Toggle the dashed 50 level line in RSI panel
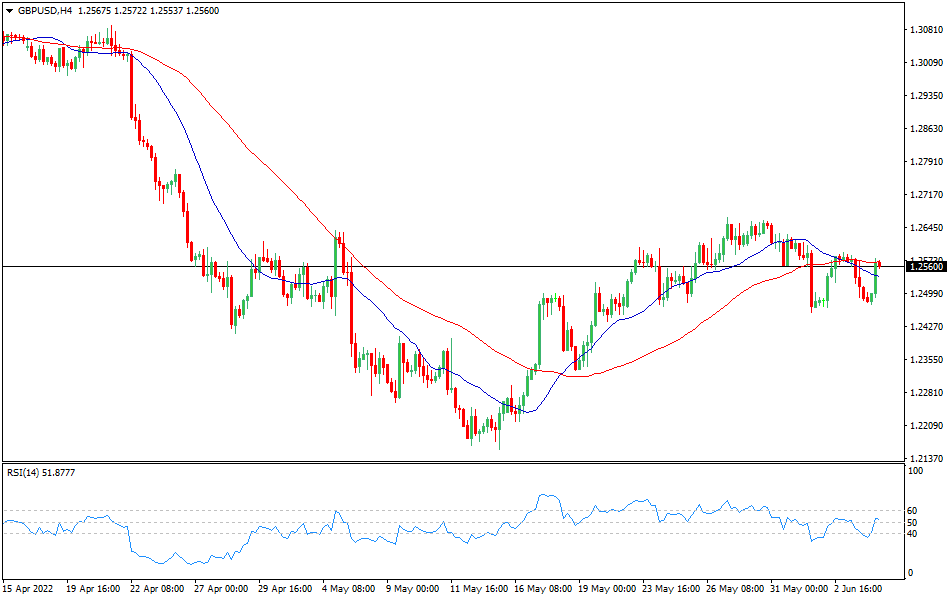950x600 pixels. (x=300, y=521)
